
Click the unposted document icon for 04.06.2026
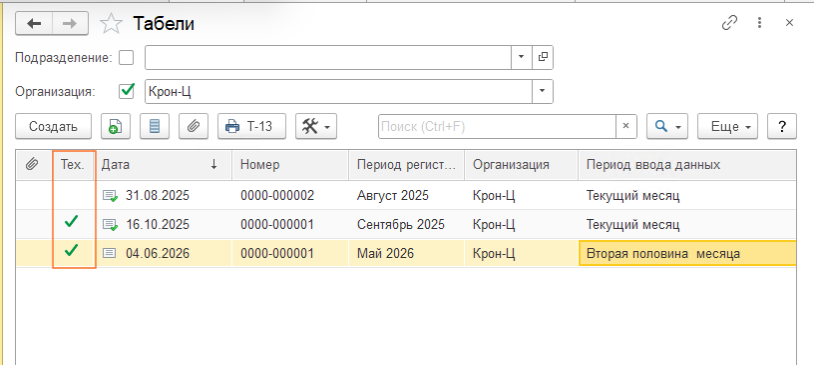[x=109, y=253]
